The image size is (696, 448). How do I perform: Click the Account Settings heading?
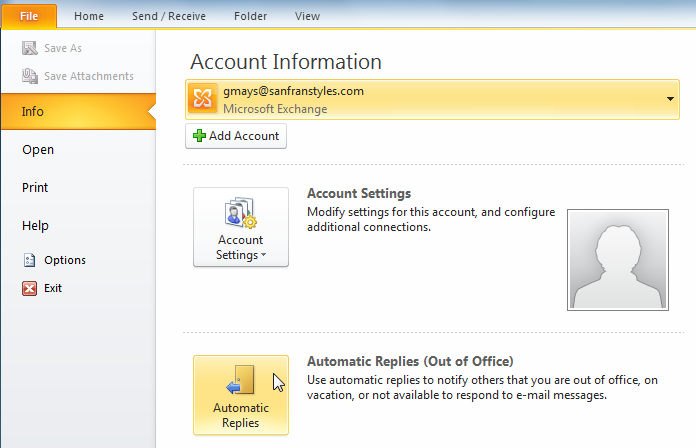click(x=359, y=194)
